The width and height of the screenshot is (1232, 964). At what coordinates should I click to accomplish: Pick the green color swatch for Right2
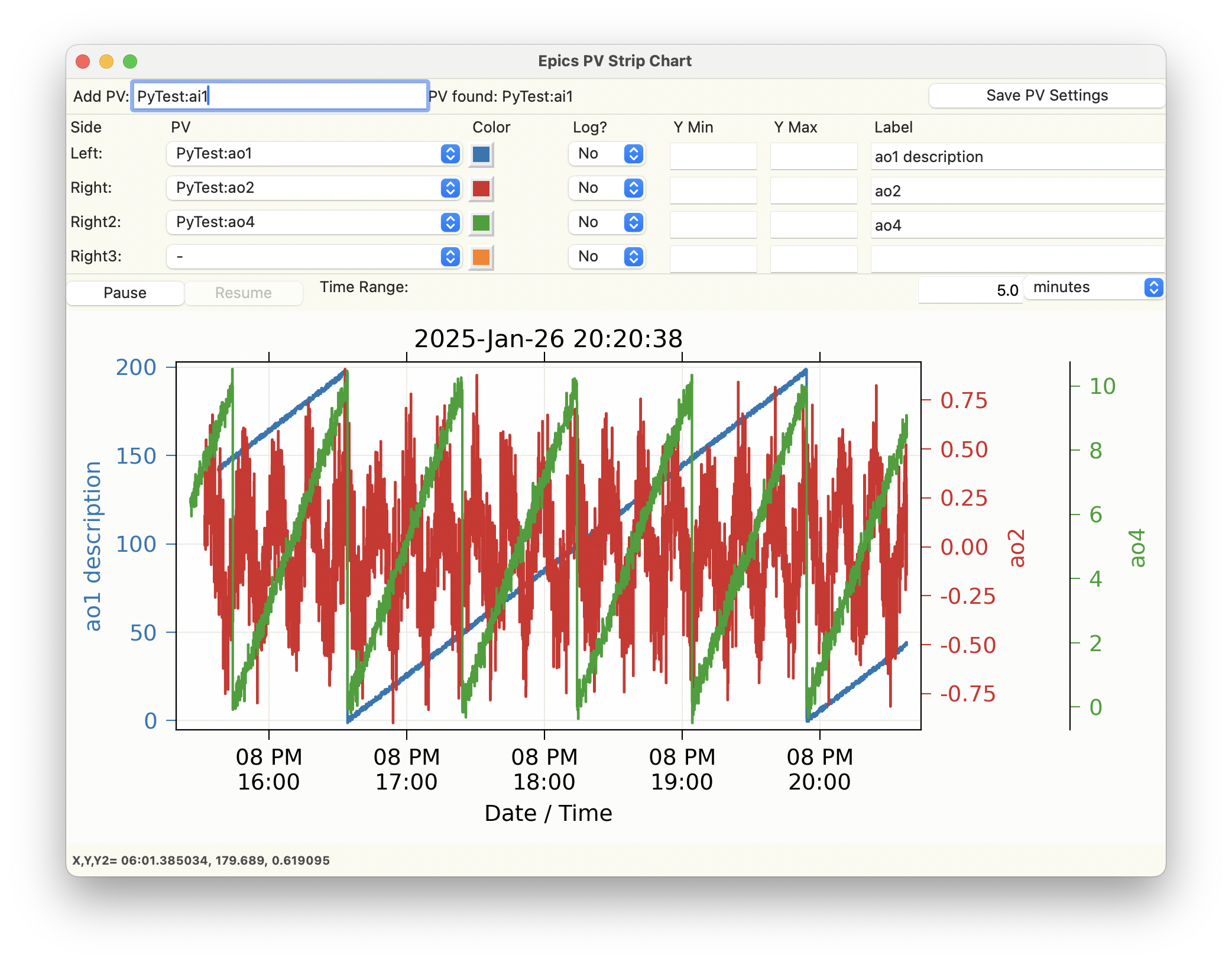tap(481, 223)
